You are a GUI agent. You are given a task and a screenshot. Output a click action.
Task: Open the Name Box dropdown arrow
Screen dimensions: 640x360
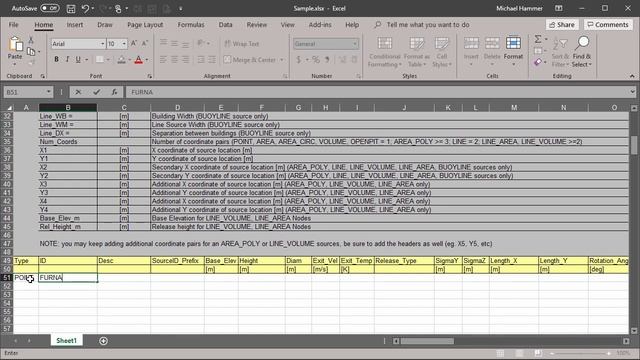click(x=48, y=92)
